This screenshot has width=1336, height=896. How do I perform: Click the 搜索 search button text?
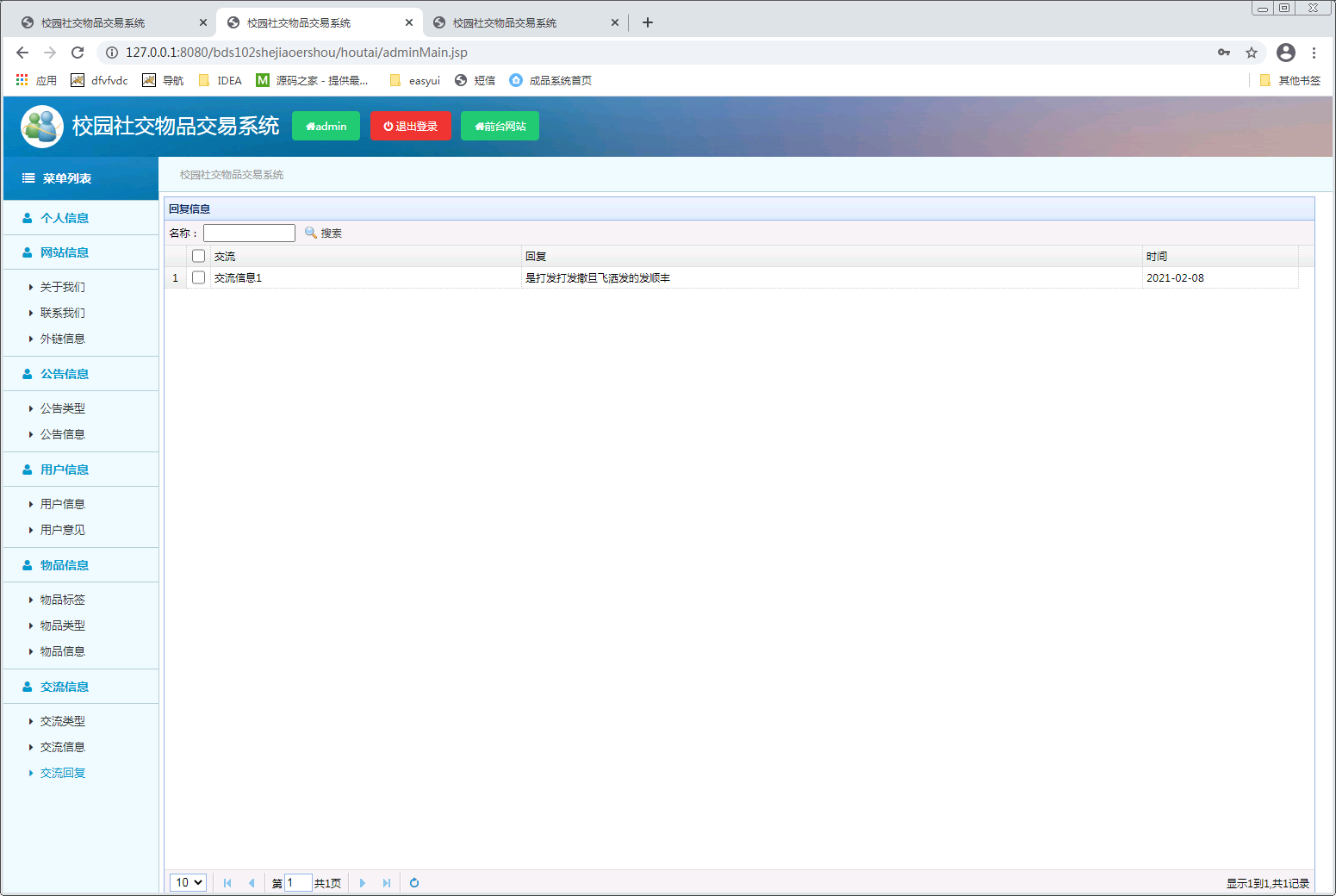pos(332,233)
